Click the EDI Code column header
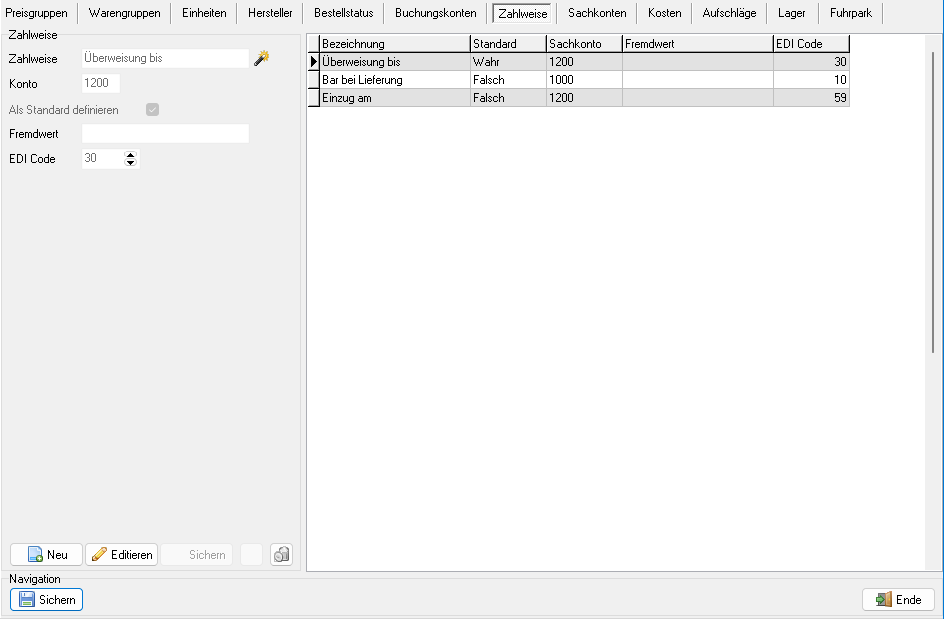Image resolution: width=944 pixels, height=619 pixels. tap(810, 44)
